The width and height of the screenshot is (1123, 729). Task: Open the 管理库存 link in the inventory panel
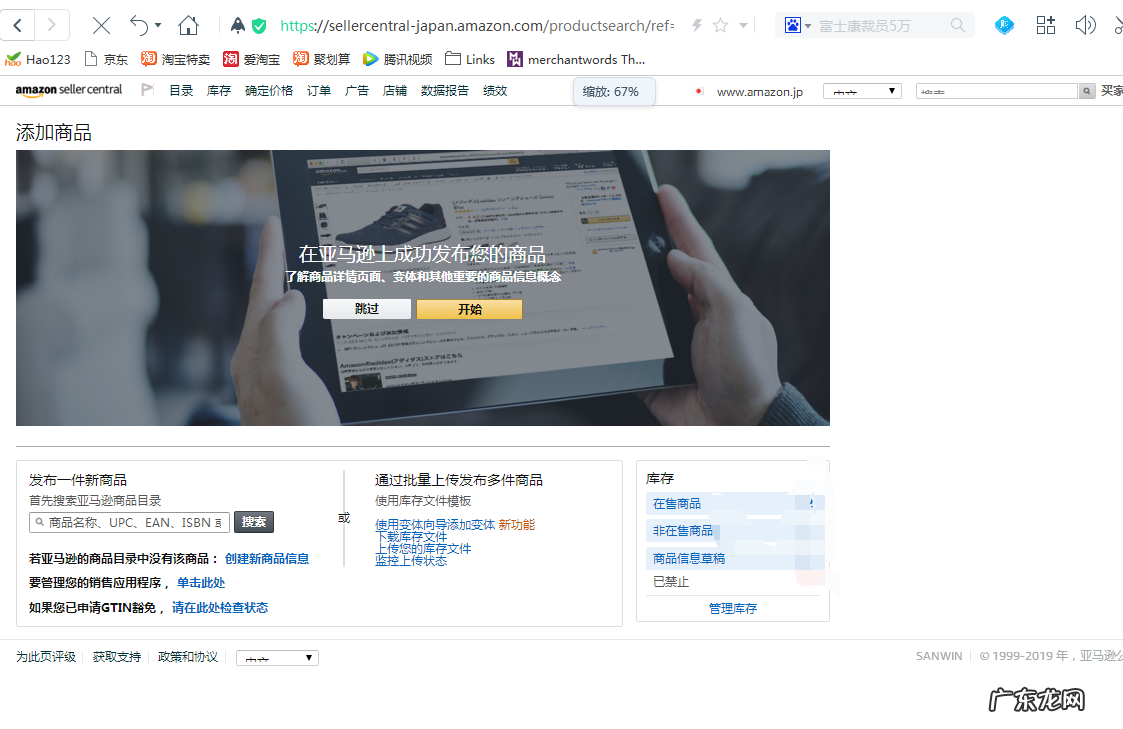(733, 608)
